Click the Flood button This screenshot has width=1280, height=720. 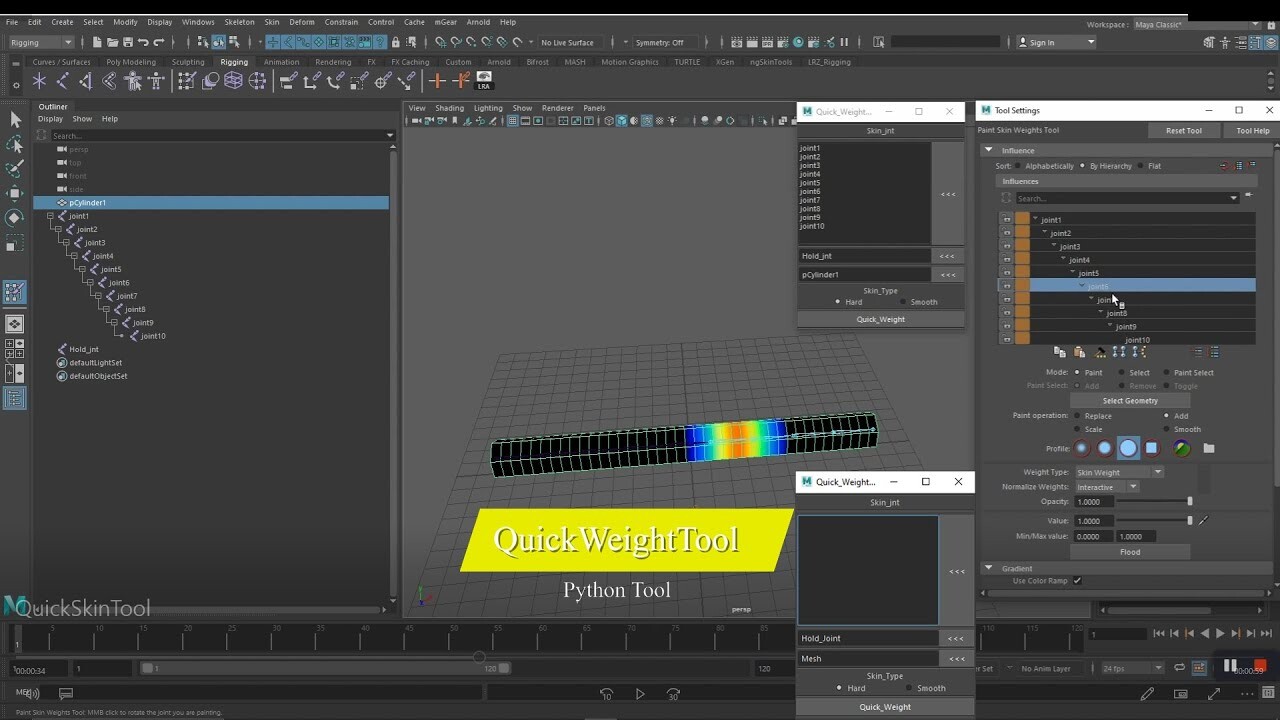1130,552
